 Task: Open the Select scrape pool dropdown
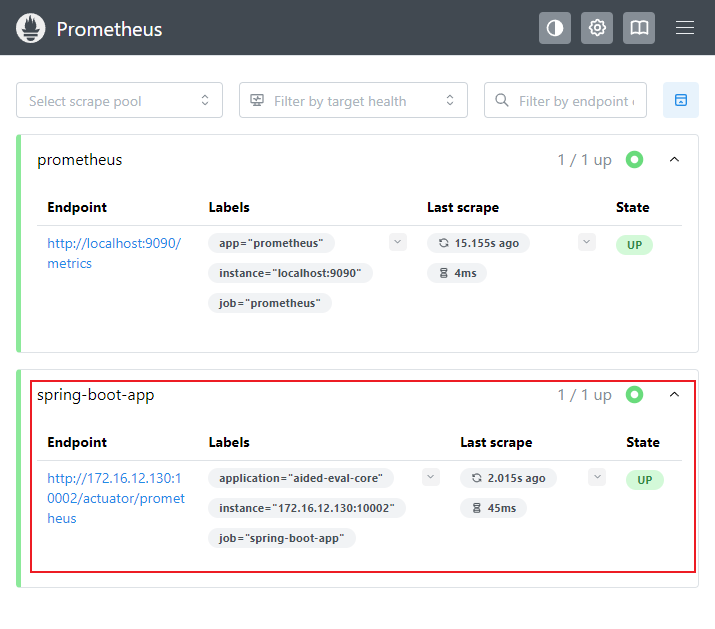pos(119,100)
